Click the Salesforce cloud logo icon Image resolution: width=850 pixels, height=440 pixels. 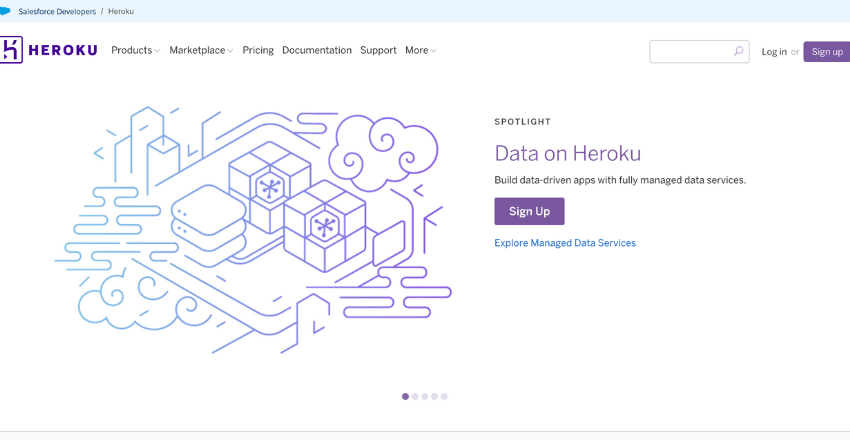coord(5,11)
